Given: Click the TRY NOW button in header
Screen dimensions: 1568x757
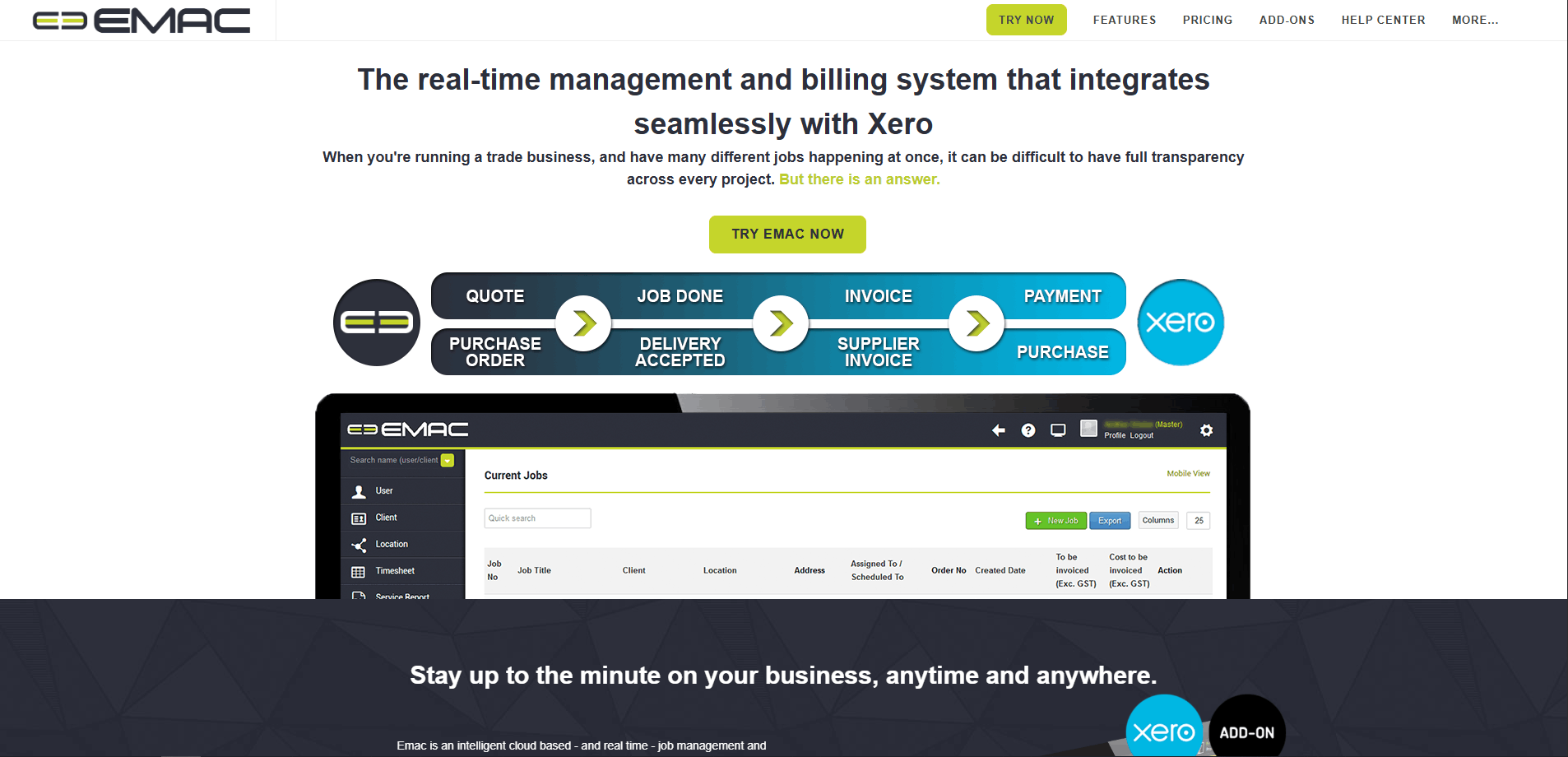Looking at the screenshot, I should click(x=1027, y=20).
